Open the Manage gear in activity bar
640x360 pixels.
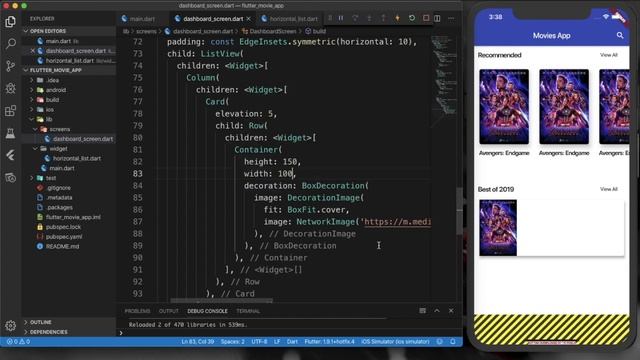pos(11,325)
